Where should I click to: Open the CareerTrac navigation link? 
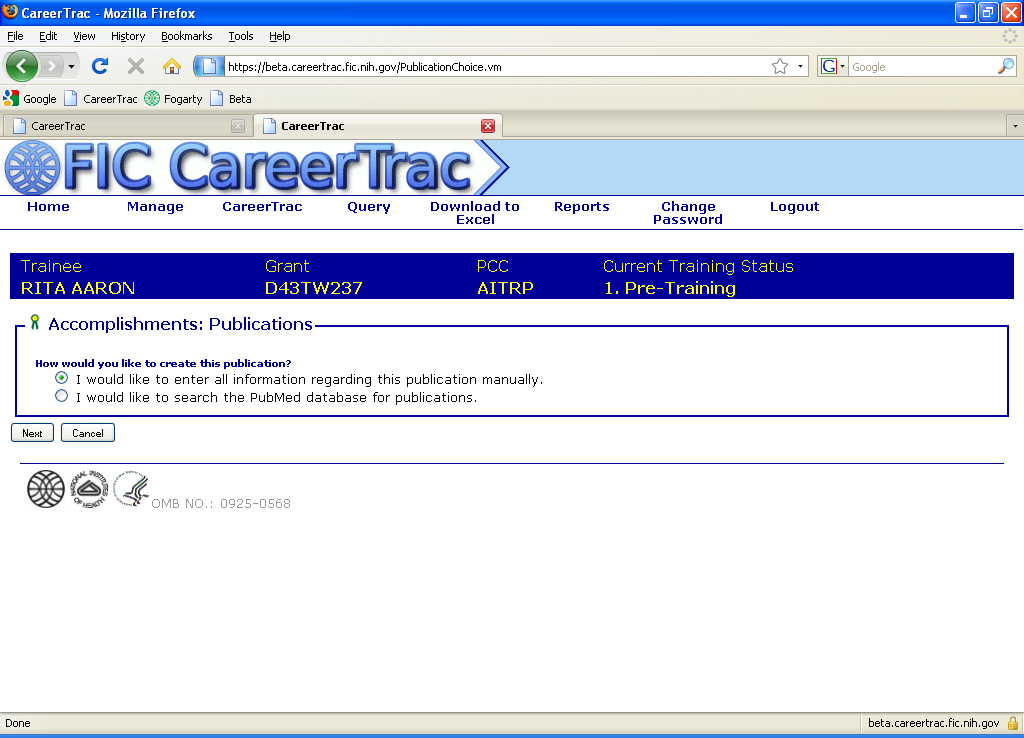click(x=262, y=206)
